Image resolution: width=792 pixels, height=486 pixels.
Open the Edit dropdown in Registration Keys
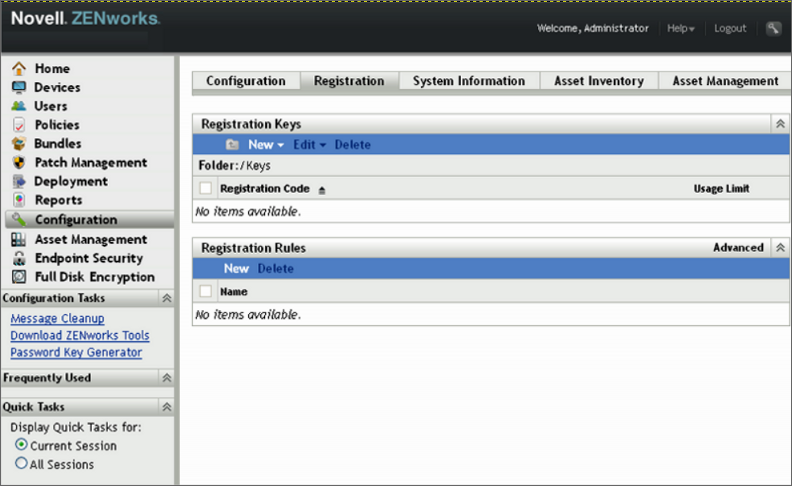(x=309, y=144)
